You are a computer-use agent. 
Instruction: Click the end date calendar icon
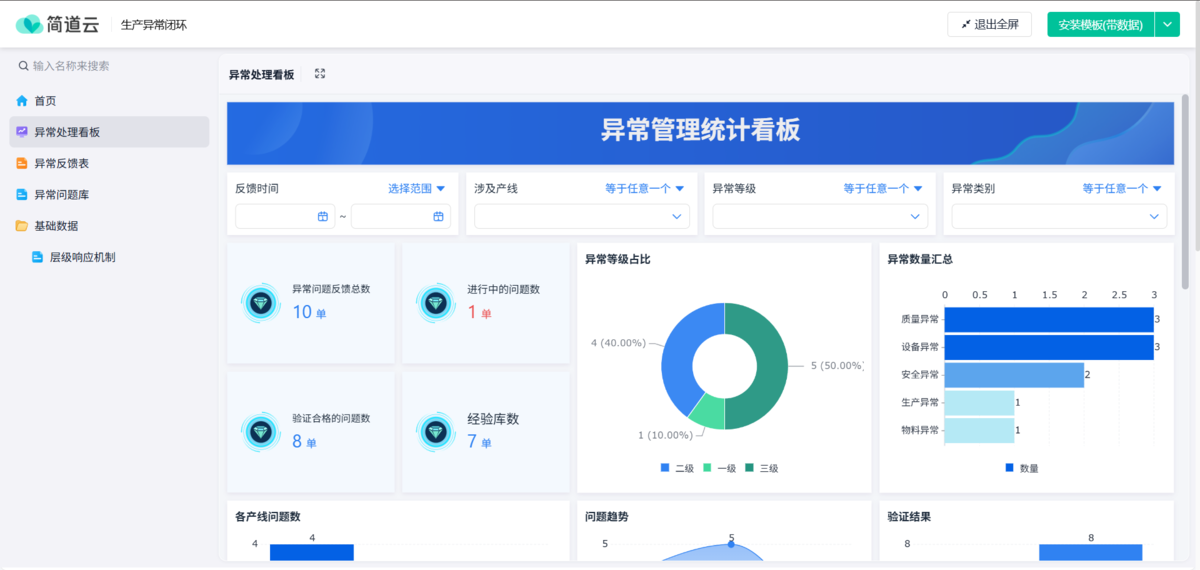point(438,216)
